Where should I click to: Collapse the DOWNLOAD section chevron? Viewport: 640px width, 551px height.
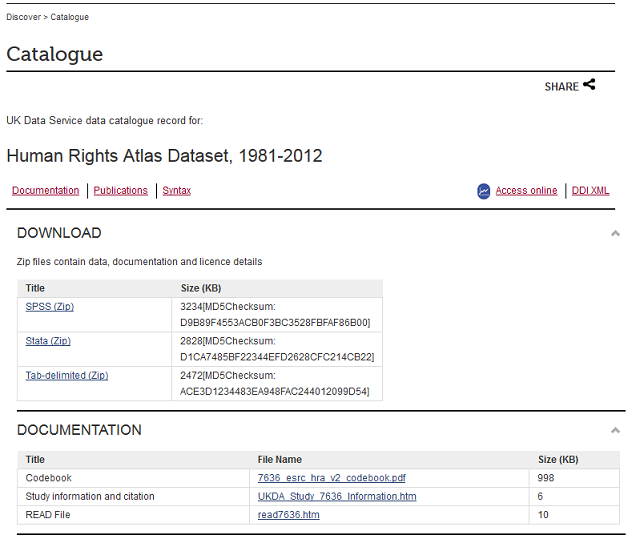tap(615, 233)
